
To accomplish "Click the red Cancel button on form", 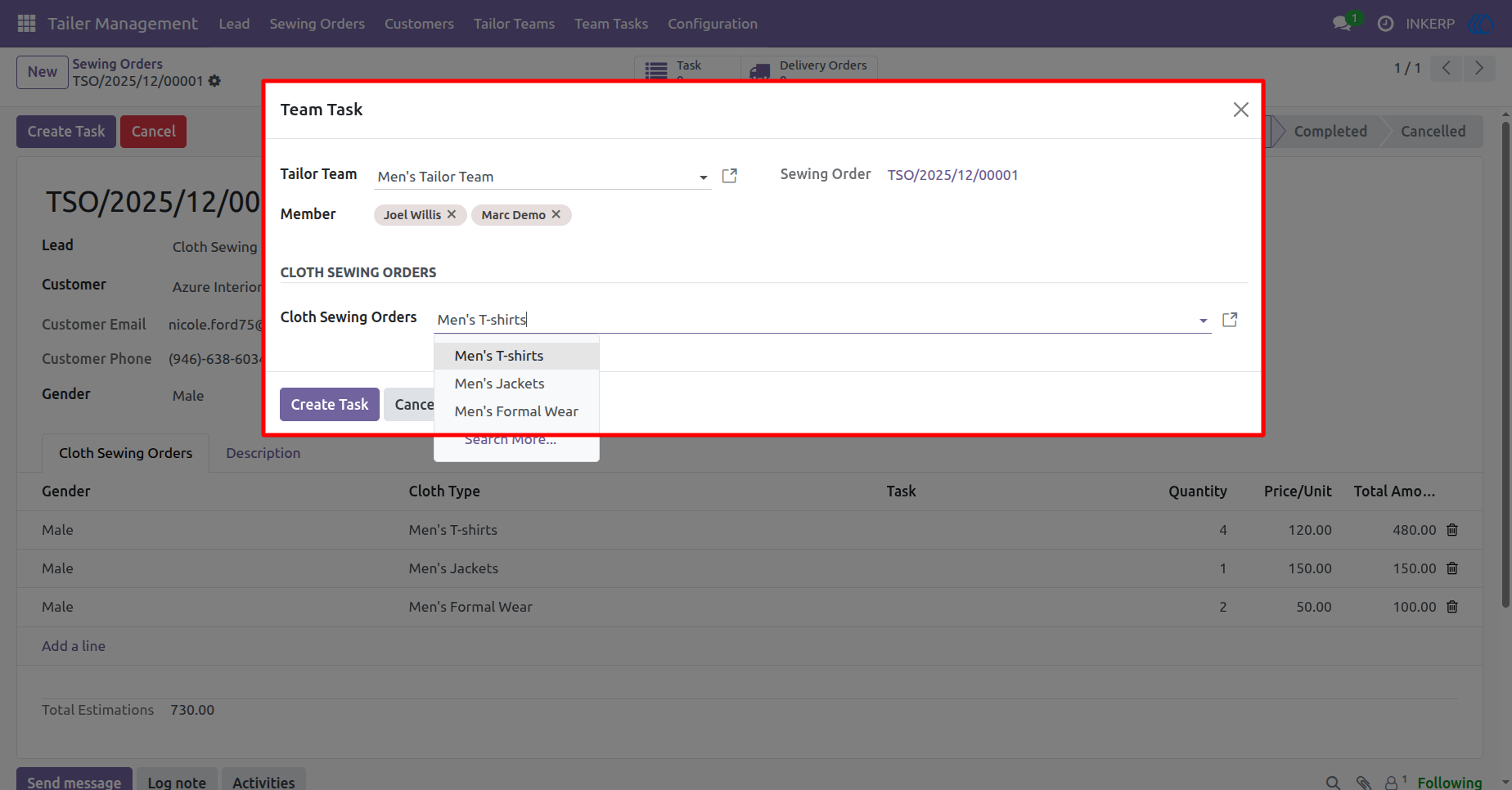I will [x=153, y=132].
